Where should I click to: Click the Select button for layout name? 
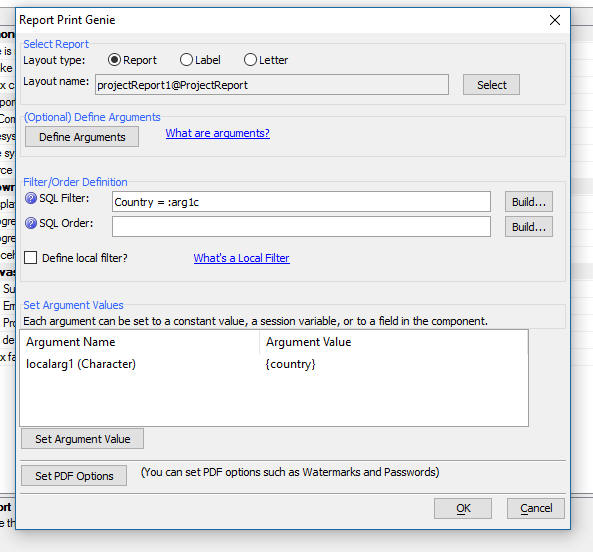[491, 85]
